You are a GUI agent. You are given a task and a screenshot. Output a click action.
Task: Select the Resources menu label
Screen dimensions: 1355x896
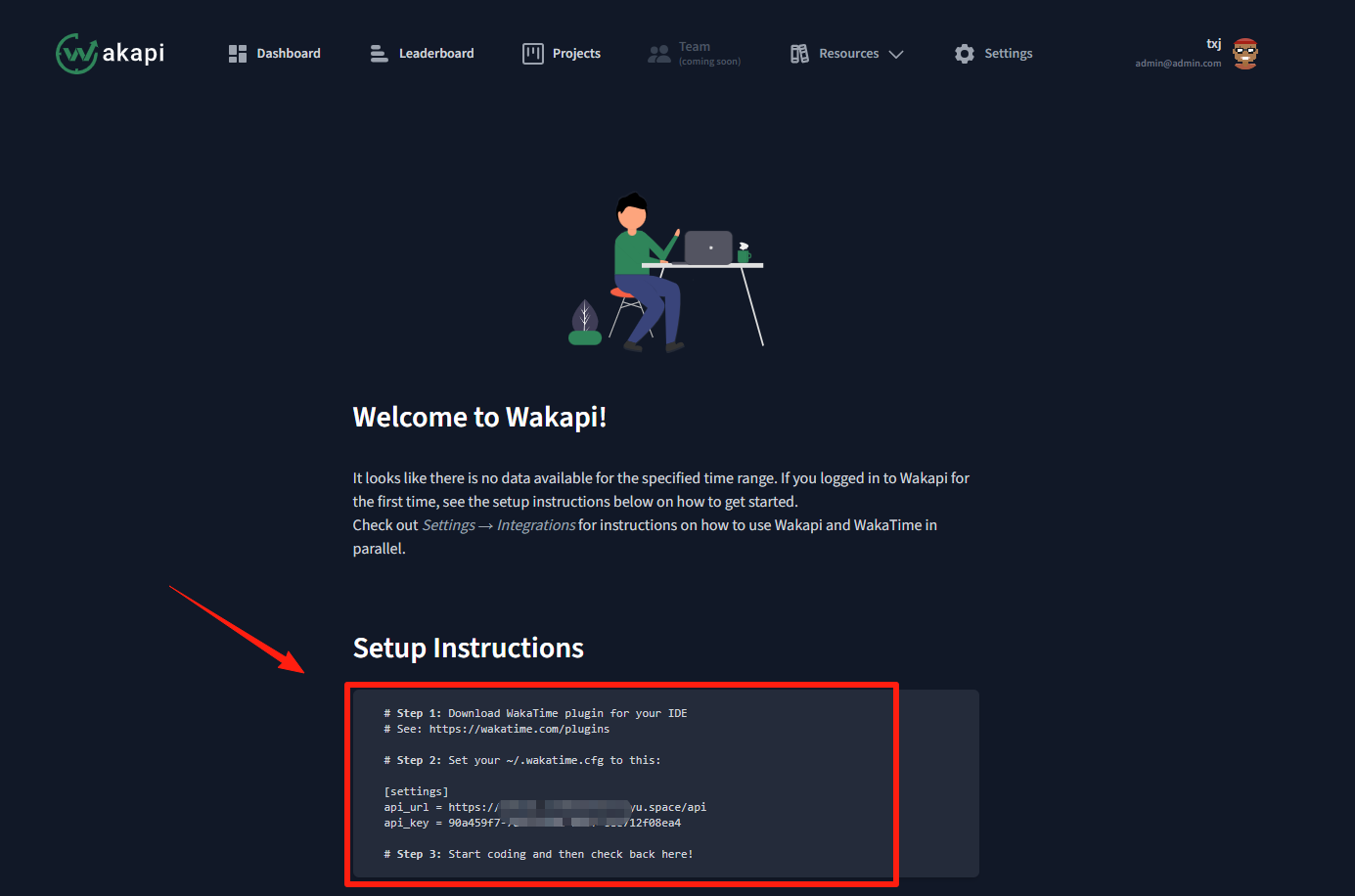coord(849,54)
